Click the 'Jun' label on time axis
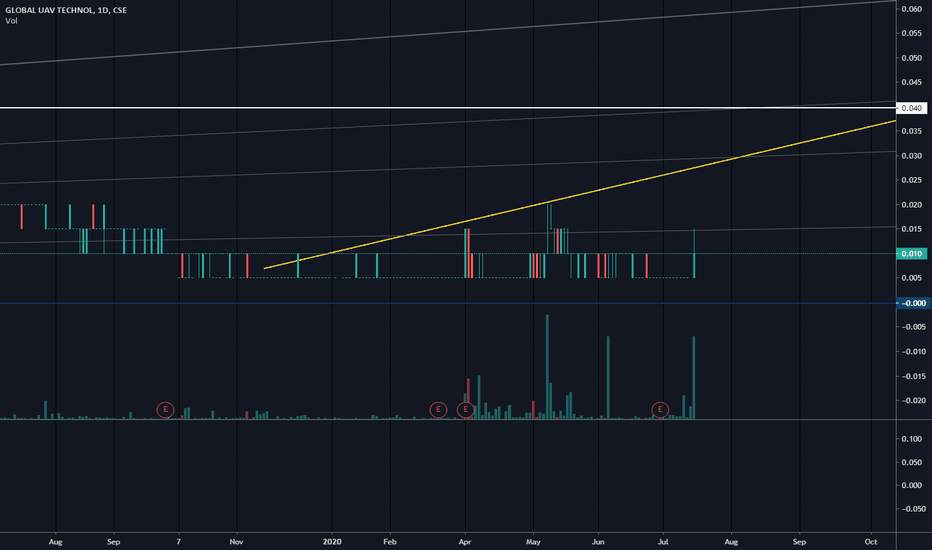This screenshot has height=550, width=932. pos(599,542)
